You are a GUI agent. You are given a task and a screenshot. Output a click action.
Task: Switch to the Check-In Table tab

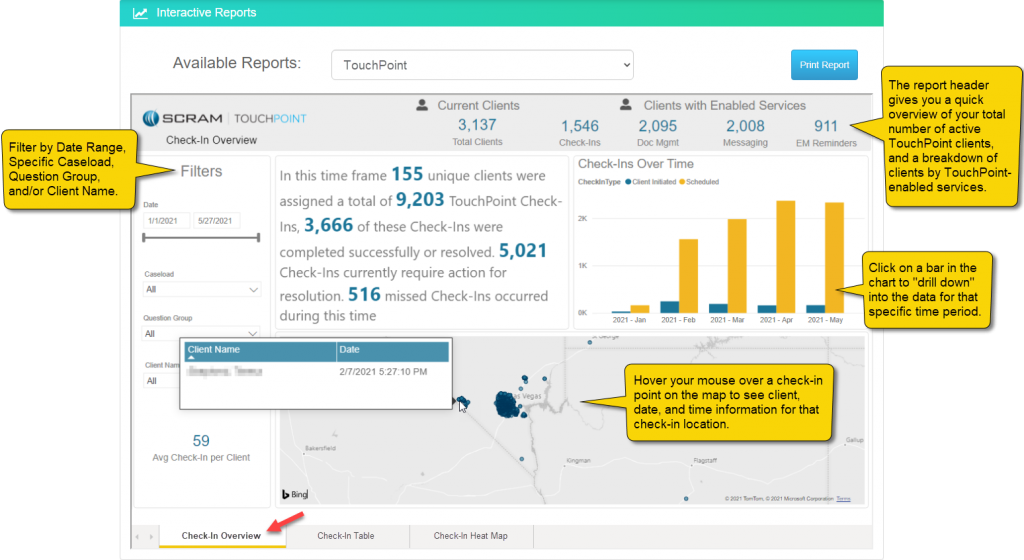tap(346, 536)
